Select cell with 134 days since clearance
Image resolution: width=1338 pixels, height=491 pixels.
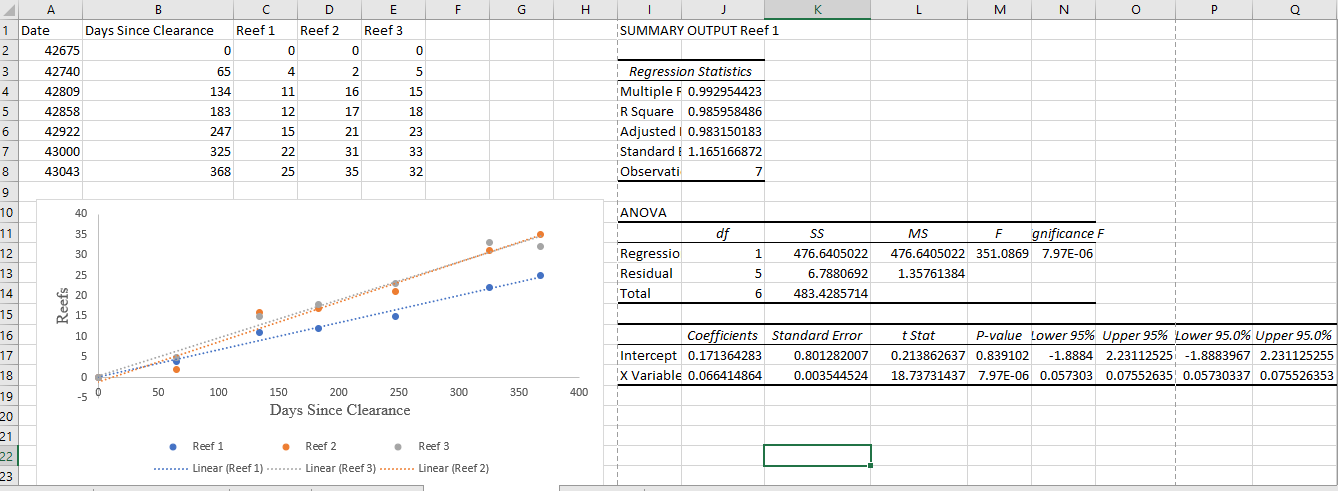point(158,91)
